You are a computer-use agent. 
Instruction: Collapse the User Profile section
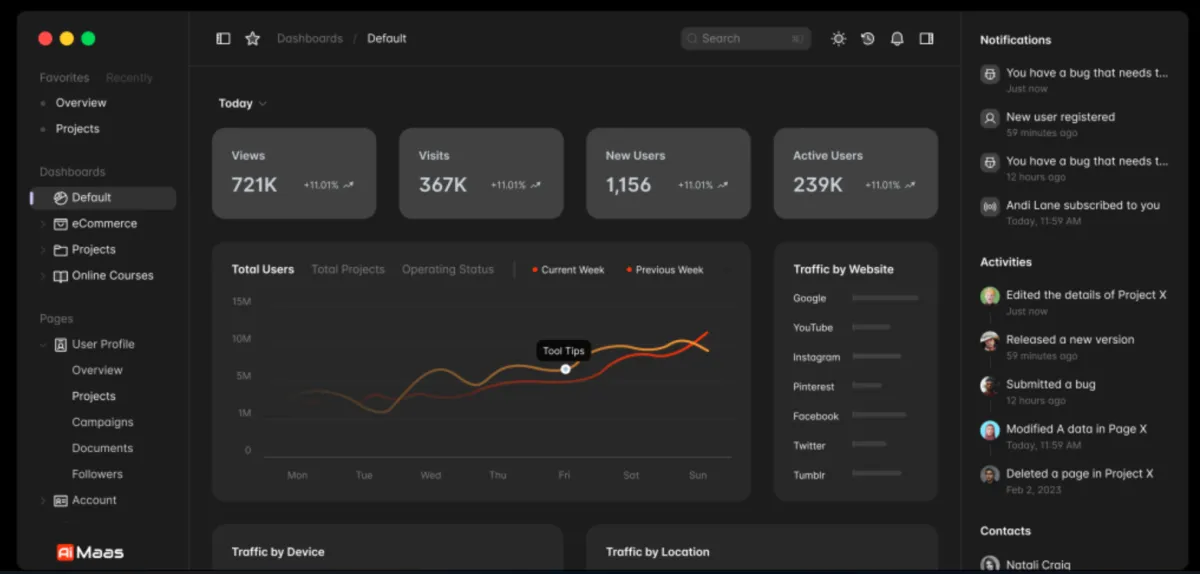[43, 345]
